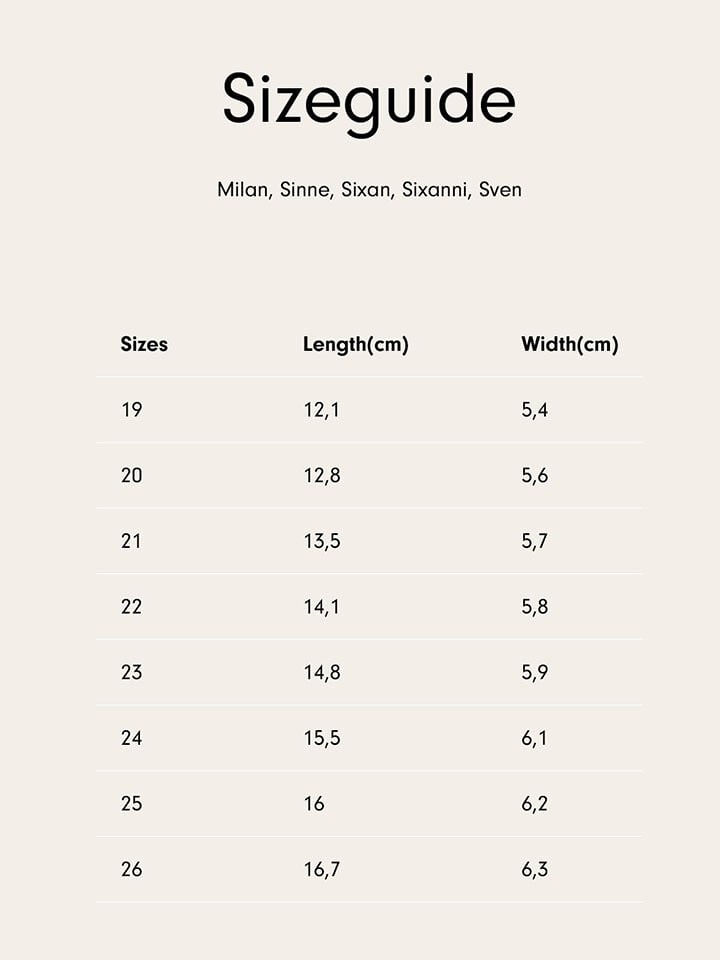Select the Length(cm) column header
This screenshot has width=720, height=960.
(x=355, y=344)
